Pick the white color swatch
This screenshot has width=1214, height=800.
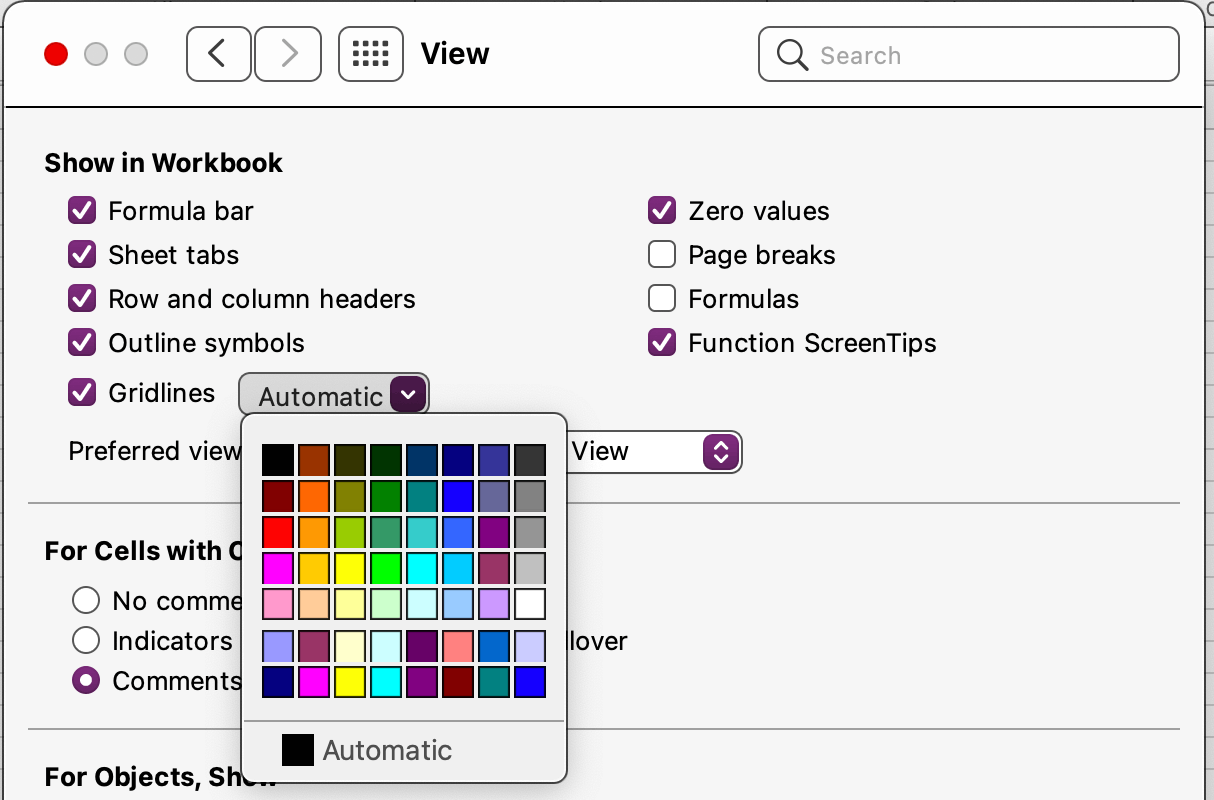tap(530, 604)
